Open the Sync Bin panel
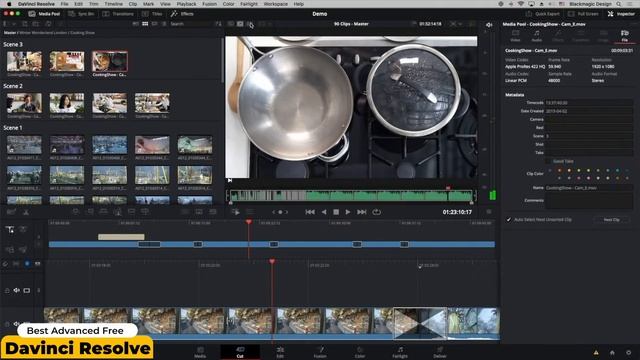640x360 pixels. tap(81, 14)
